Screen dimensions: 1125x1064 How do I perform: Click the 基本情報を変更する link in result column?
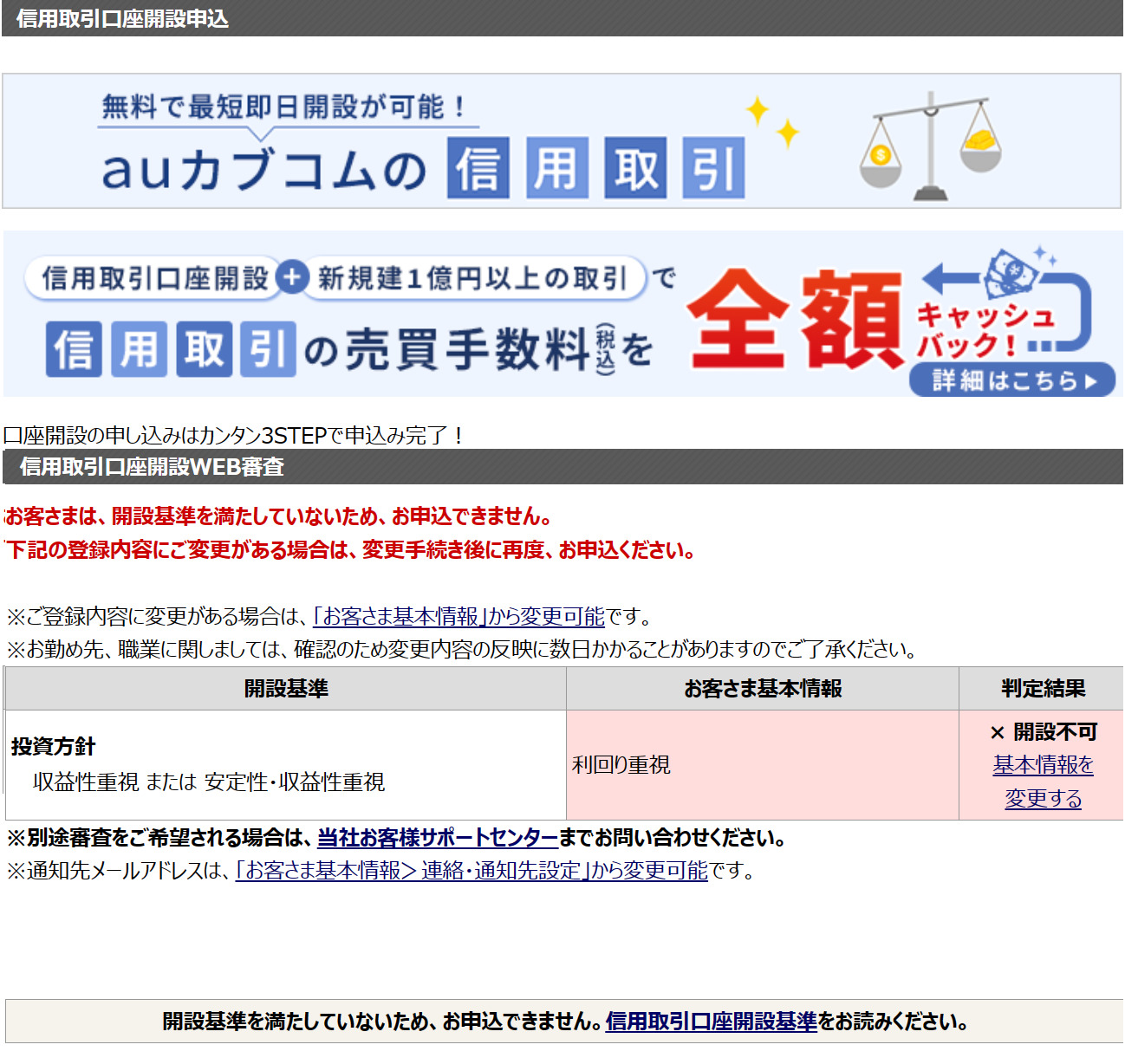pos(1044,782)
